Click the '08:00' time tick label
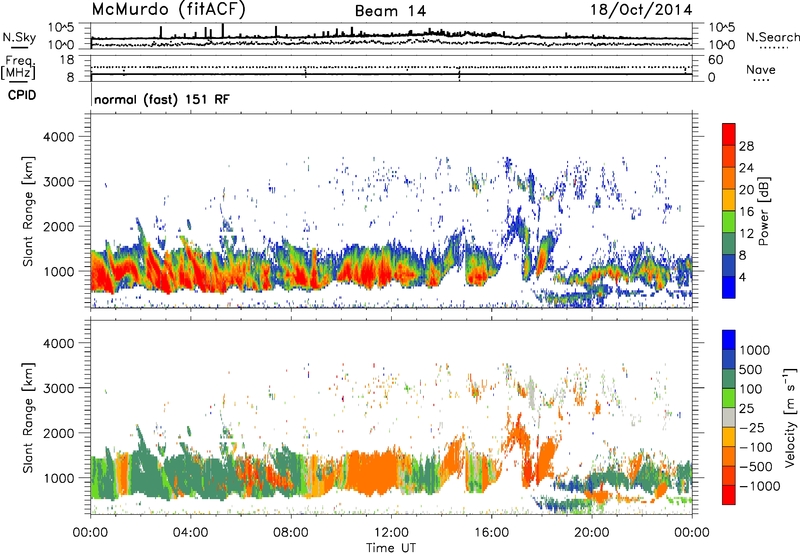 tap(291, 533)
